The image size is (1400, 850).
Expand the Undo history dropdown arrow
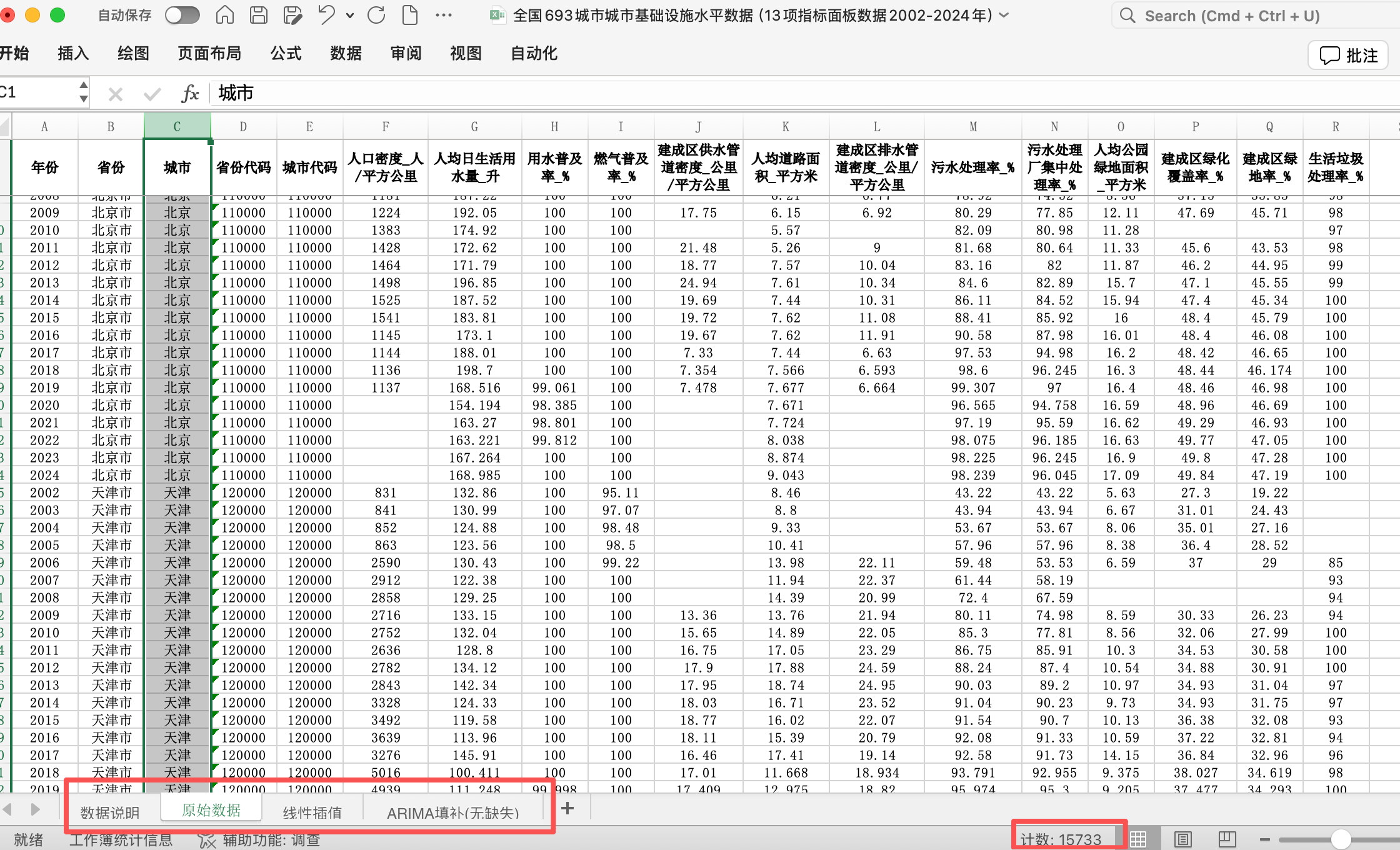coord(350,16)
